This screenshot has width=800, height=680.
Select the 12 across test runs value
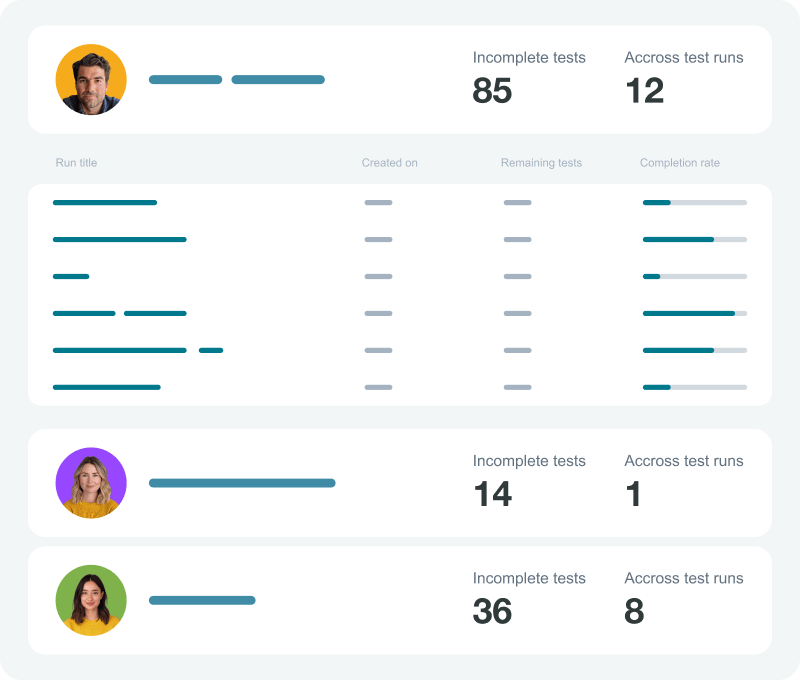(x=644, y=91)
